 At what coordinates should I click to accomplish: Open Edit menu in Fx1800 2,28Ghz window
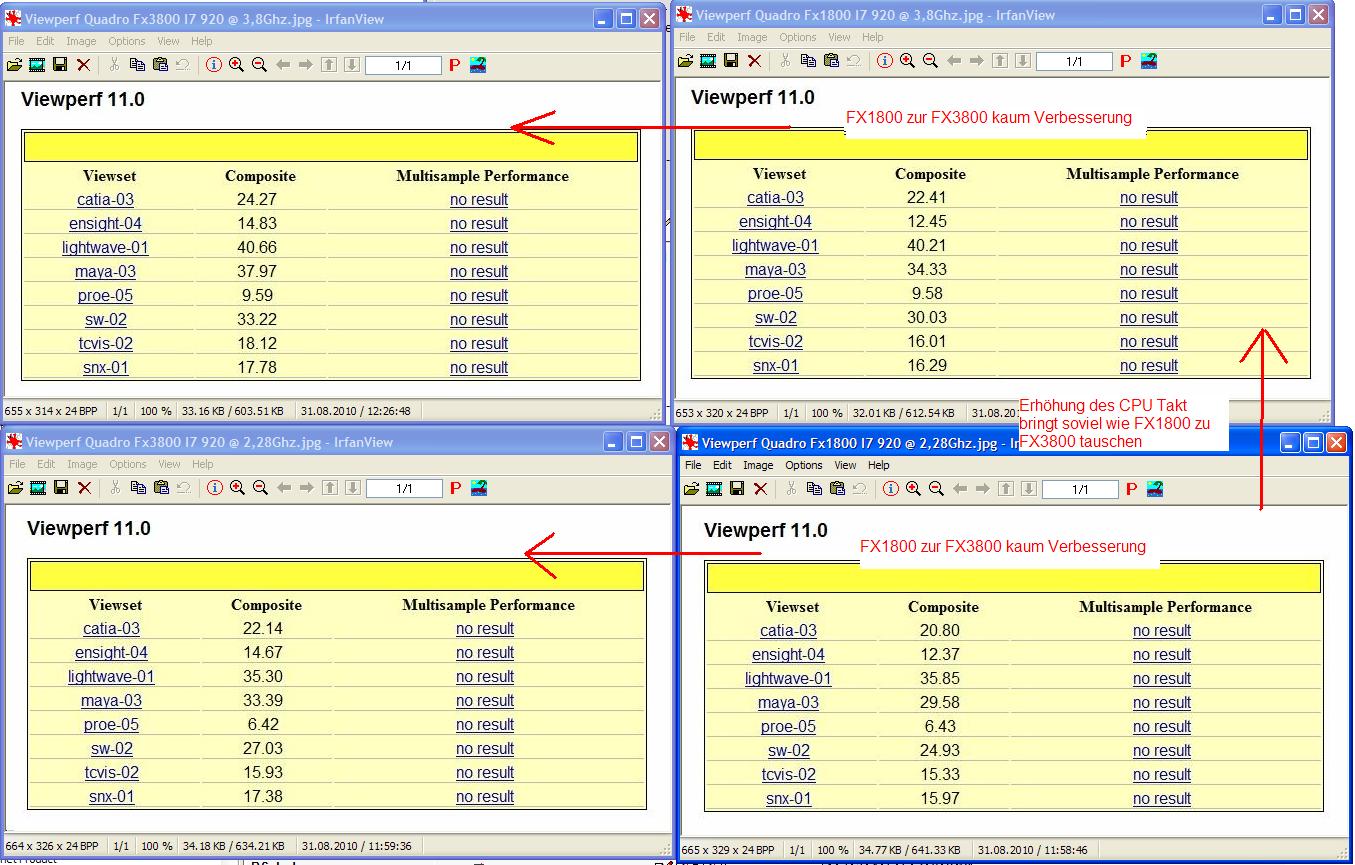tap(722, 465)
